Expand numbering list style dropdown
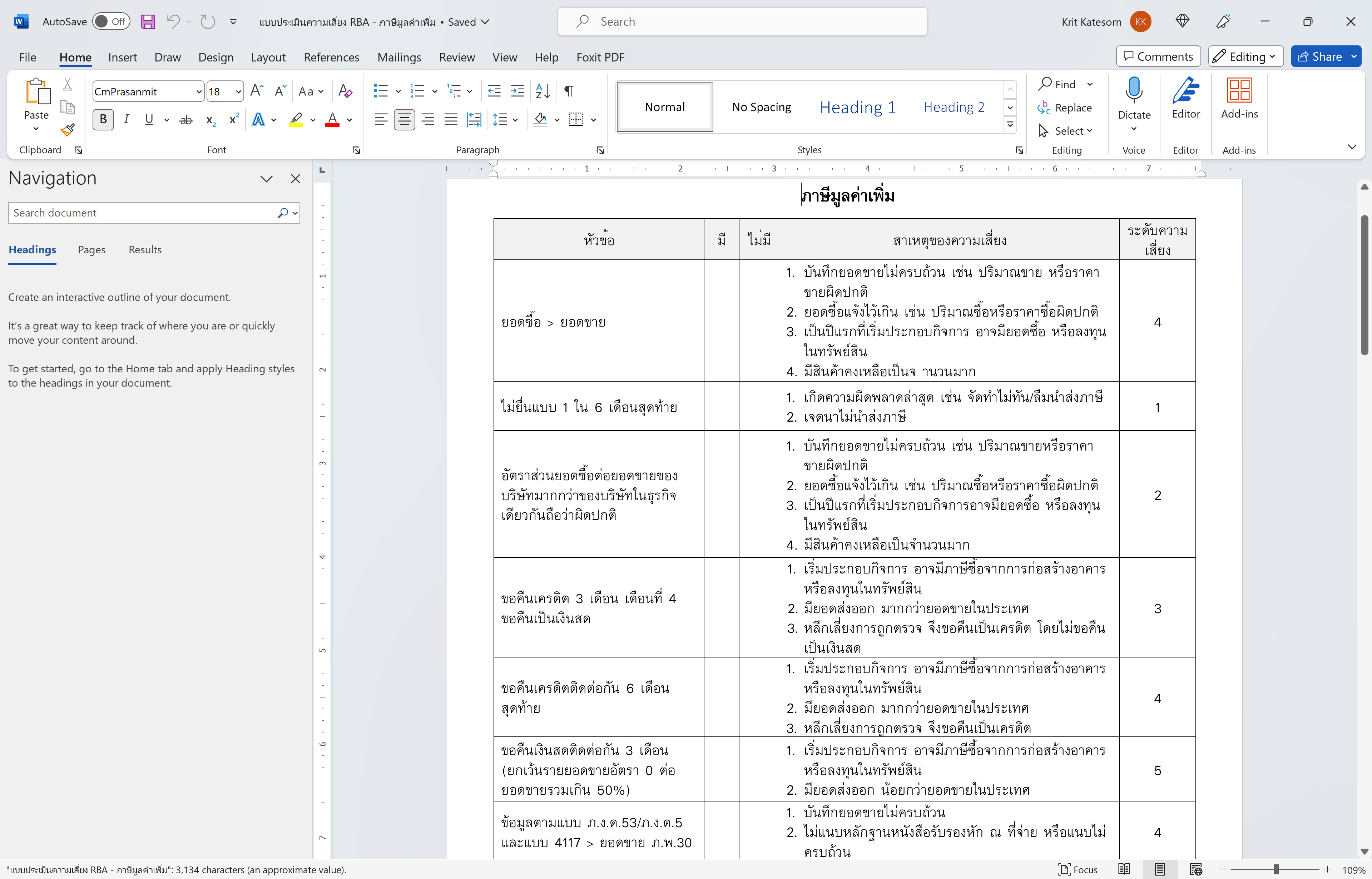The width and height of the screenshot is (1372, 879). 435,91
